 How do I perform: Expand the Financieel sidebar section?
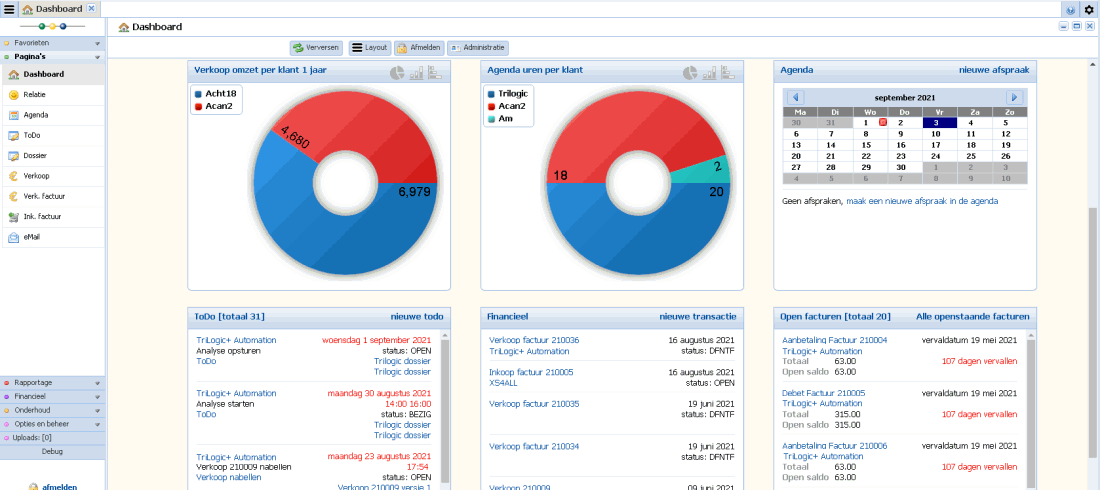(52, 396)
